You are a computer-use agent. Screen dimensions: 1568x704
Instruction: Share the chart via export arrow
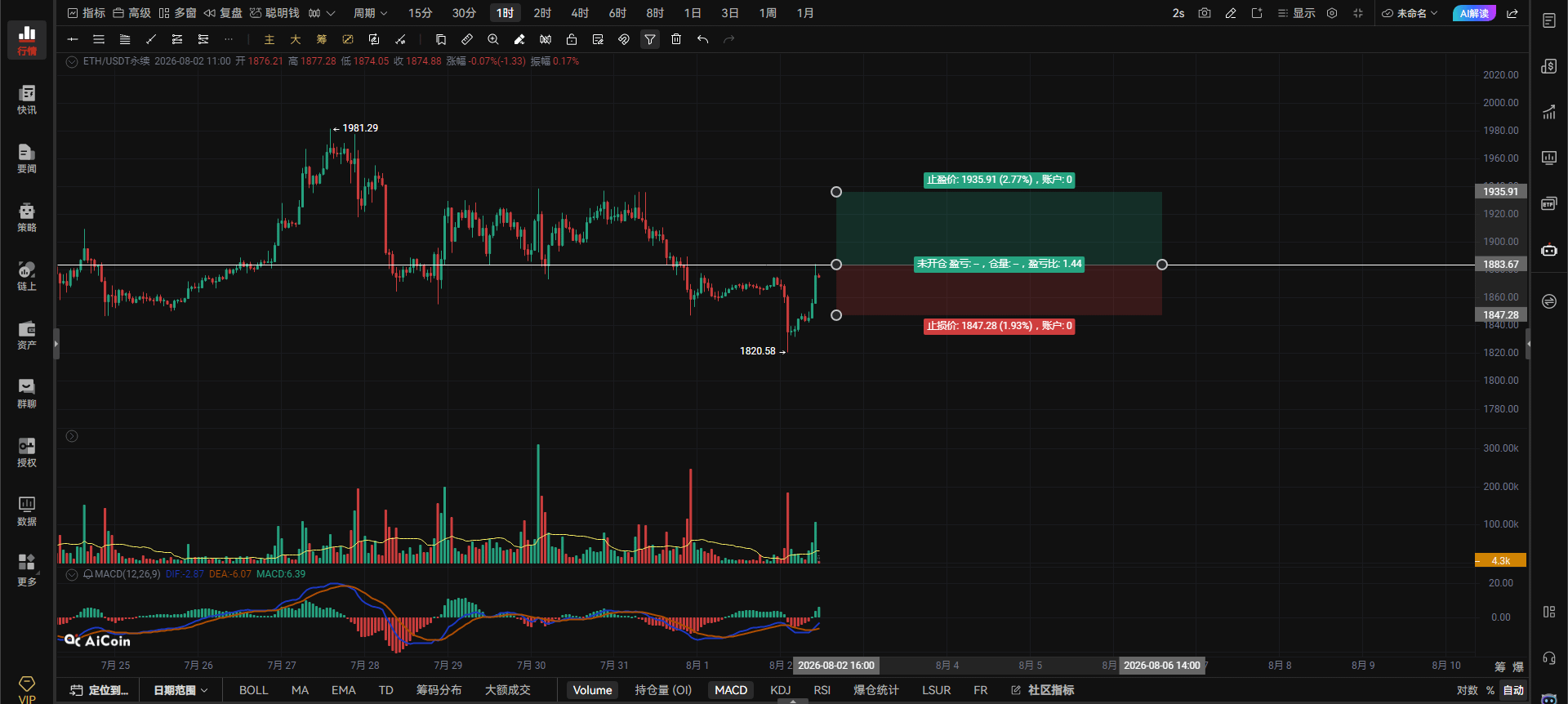1512,13
